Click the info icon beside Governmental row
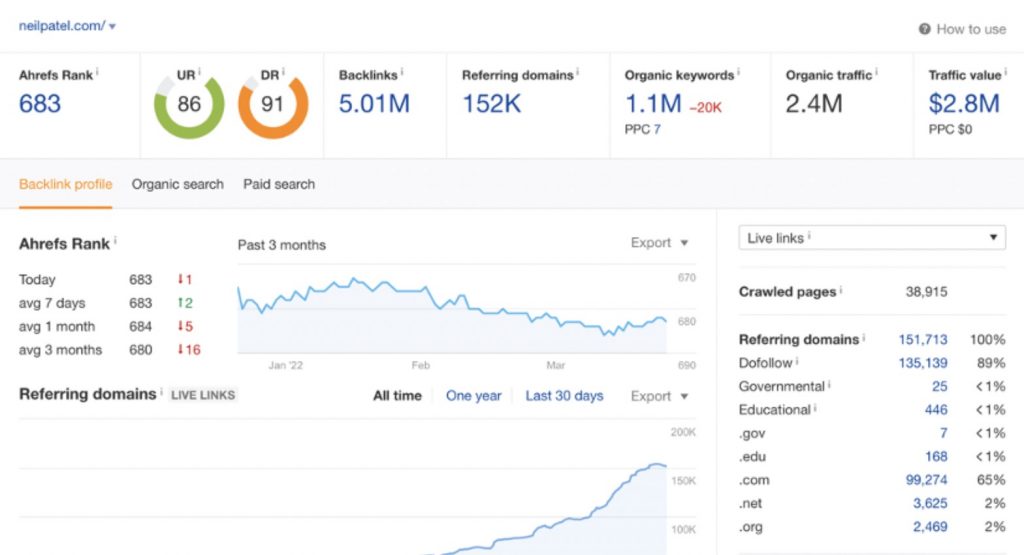The height and width of the screenshot is (555, 1024). [x=829, y=383]
